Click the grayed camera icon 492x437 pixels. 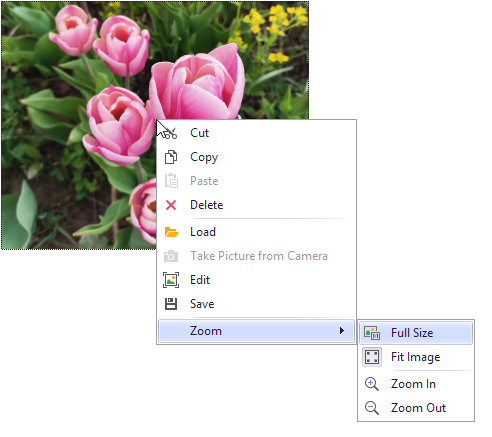[x=171, y=256]
